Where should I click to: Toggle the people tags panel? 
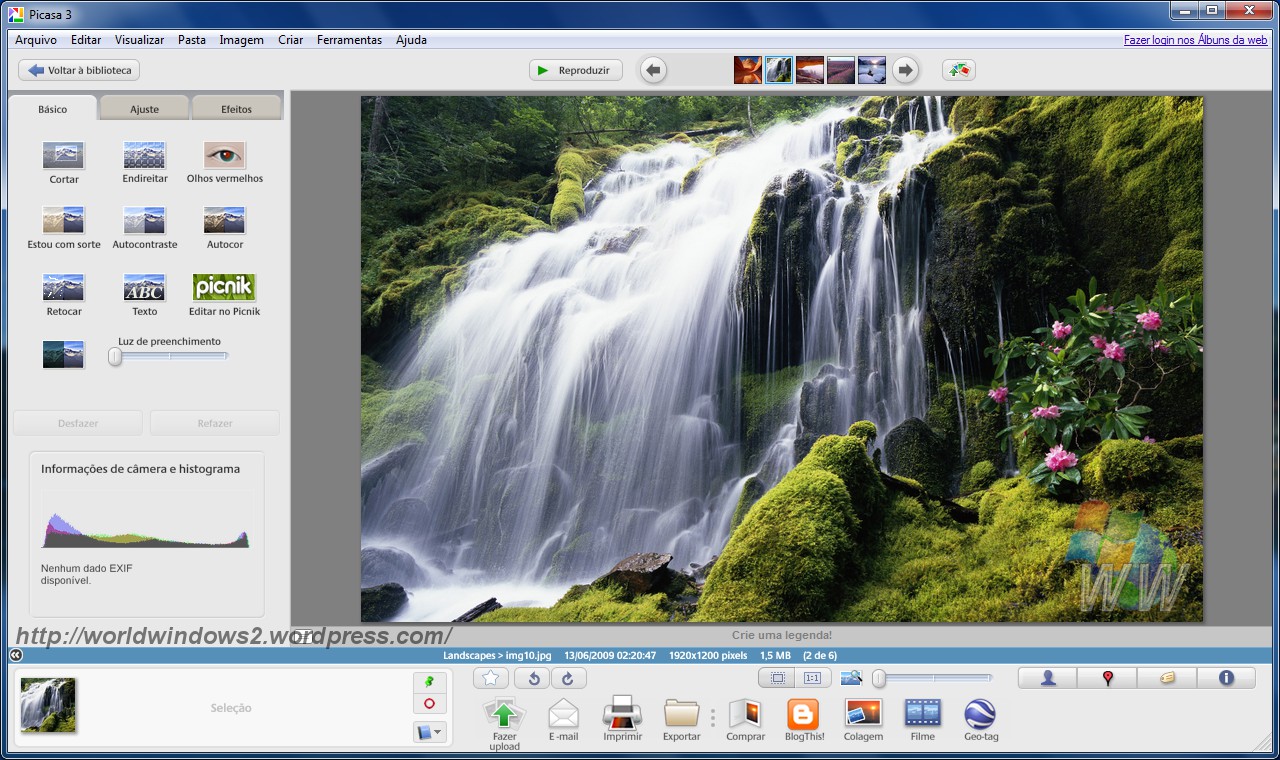point(1048,678)
